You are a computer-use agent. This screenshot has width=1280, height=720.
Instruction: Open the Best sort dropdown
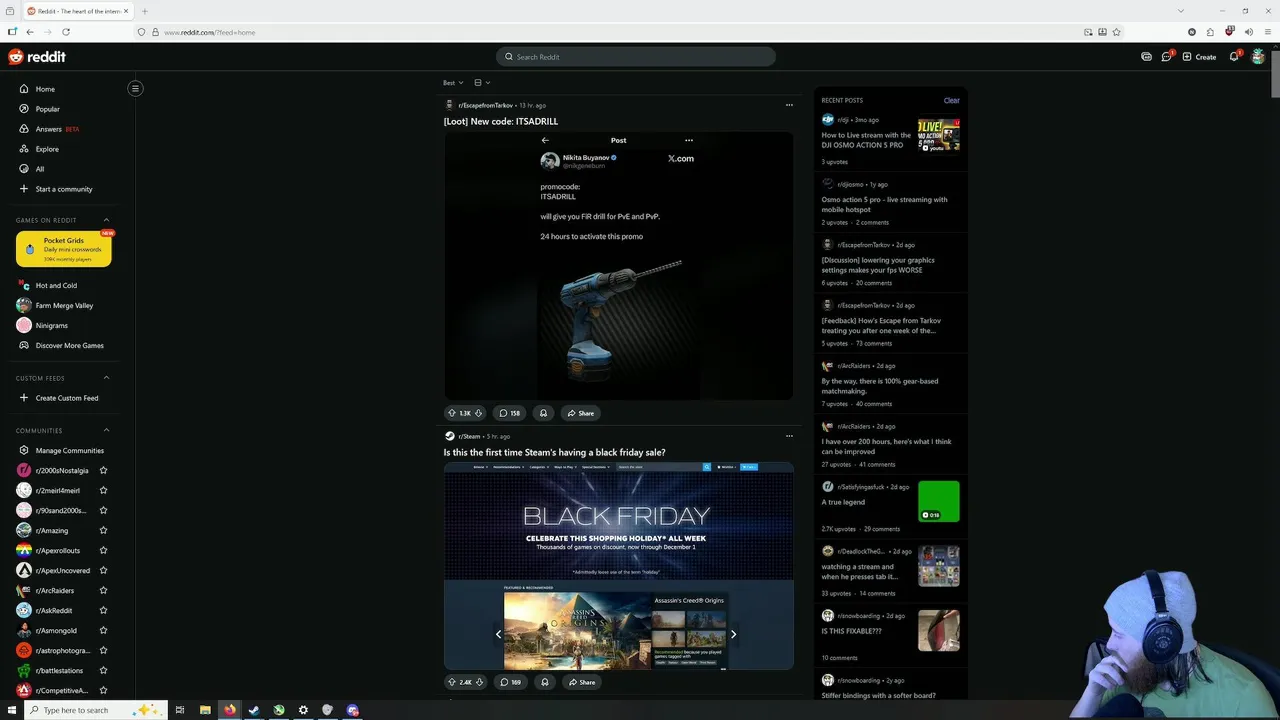(453, 83)
